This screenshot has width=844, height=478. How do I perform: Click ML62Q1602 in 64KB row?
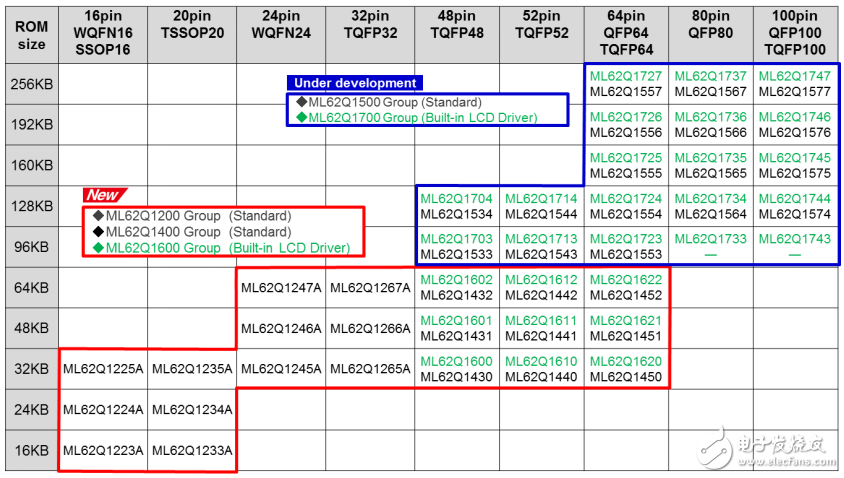(456, 280)
